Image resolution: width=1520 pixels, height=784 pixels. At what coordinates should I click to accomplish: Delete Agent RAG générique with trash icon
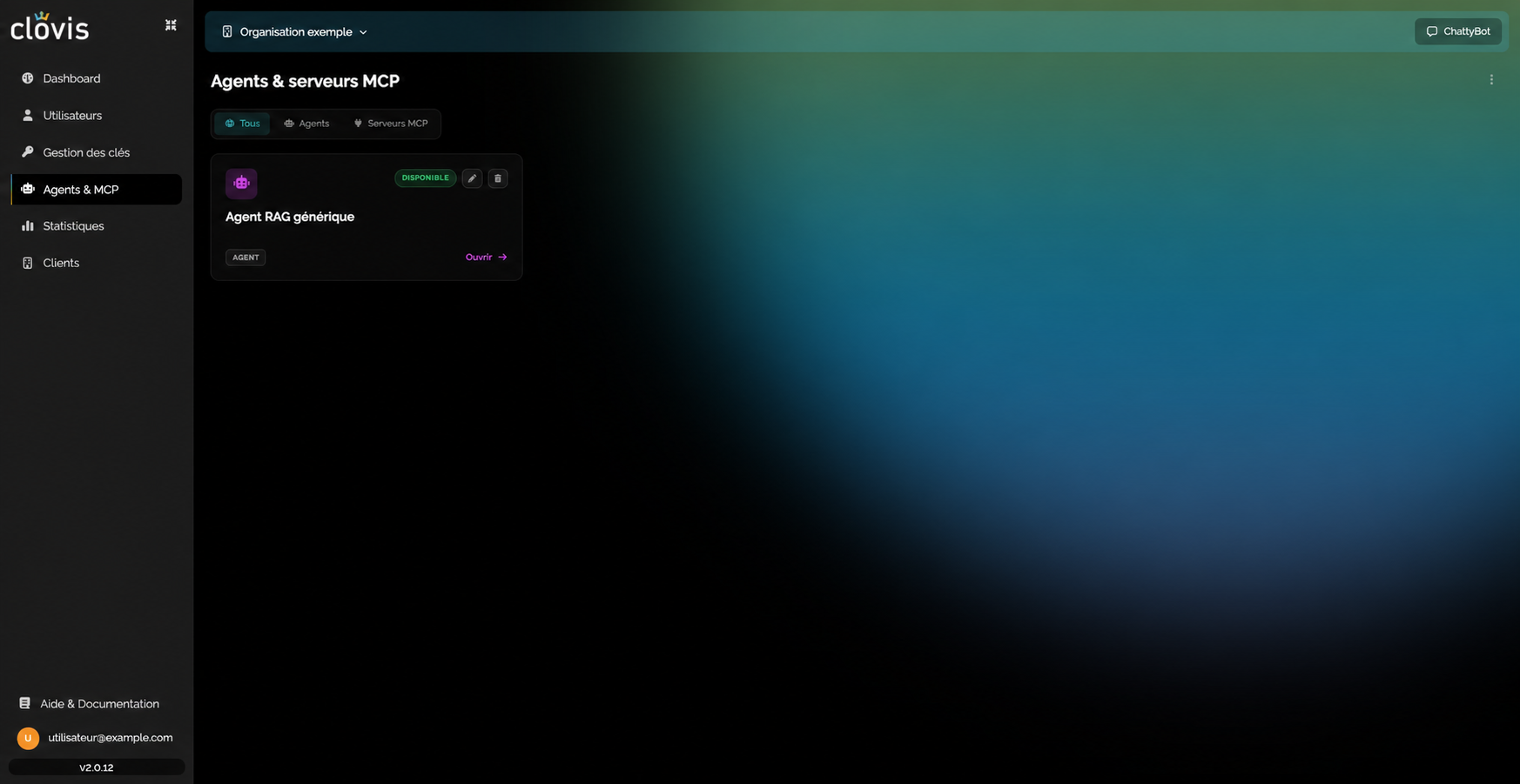(498, 178)
